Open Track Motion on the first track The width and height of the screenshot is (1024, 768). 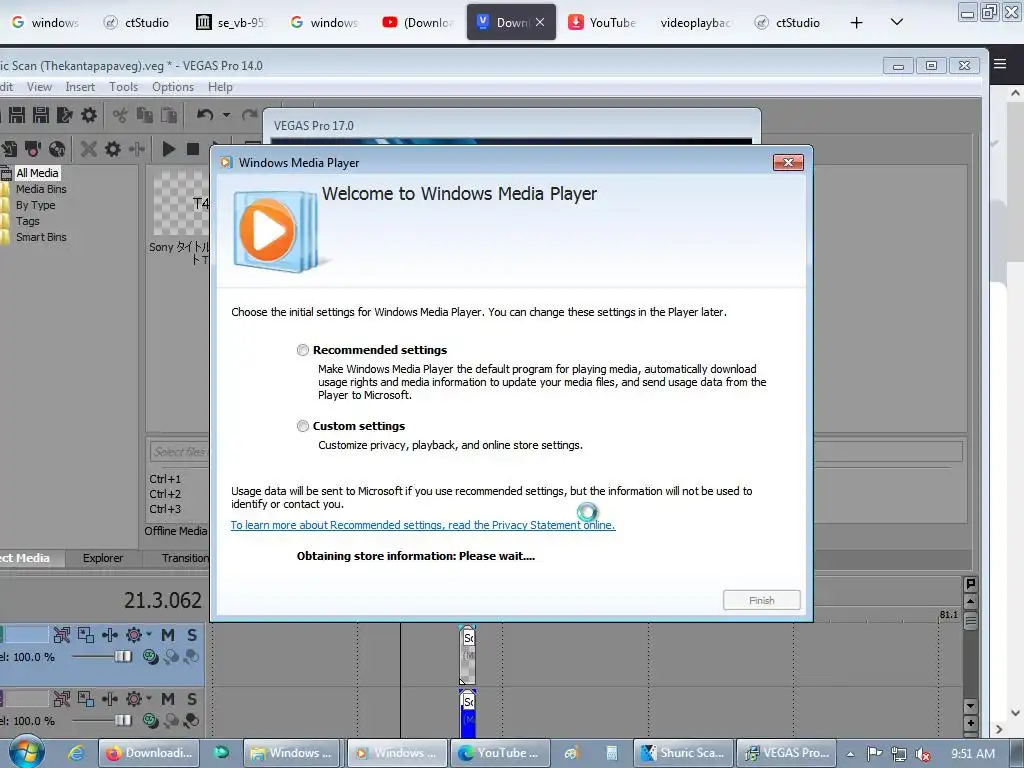point(86,635)
